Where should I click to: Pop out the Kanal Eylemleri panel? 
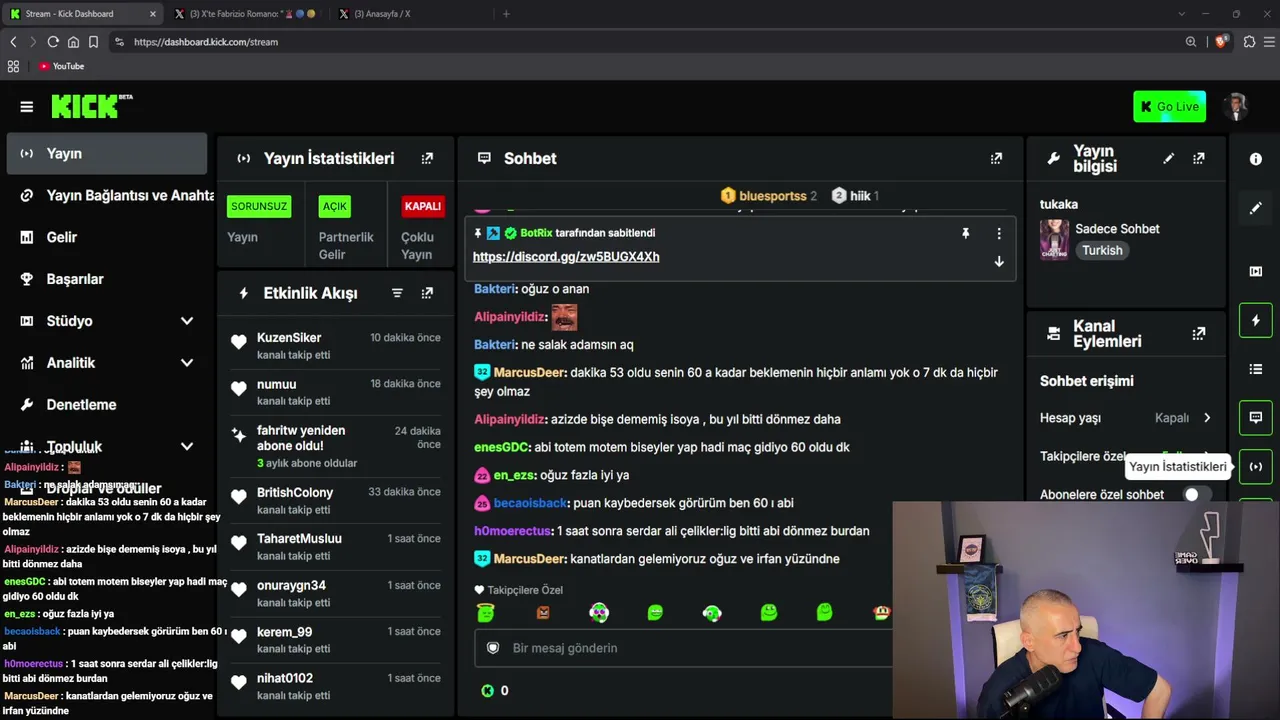click(x=1199, y=334)
